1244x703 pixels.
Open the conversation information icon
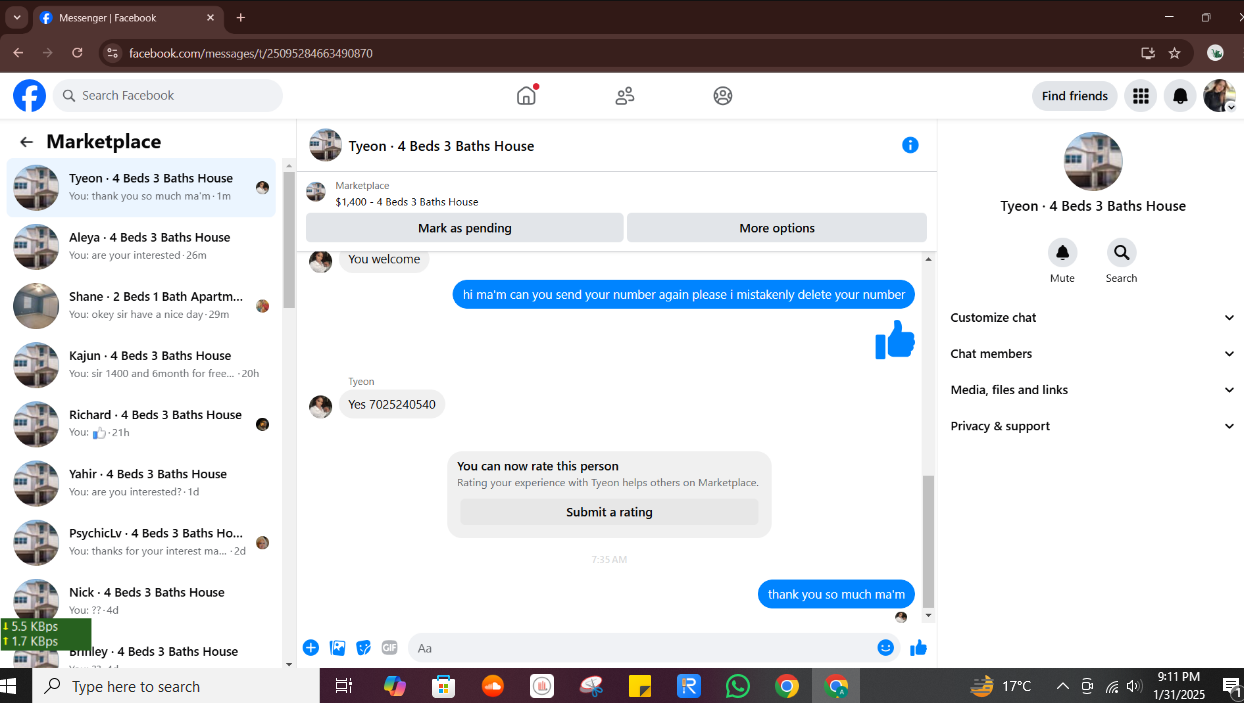910,145
